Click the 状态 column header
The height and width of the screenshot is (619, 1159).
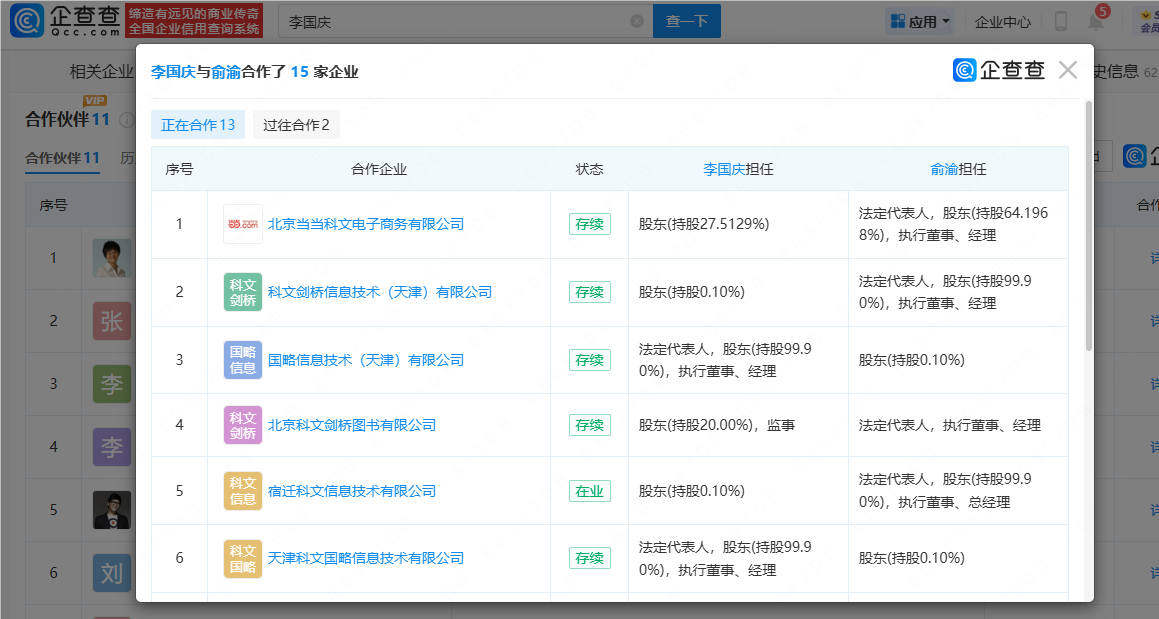[x=590, y=169]
